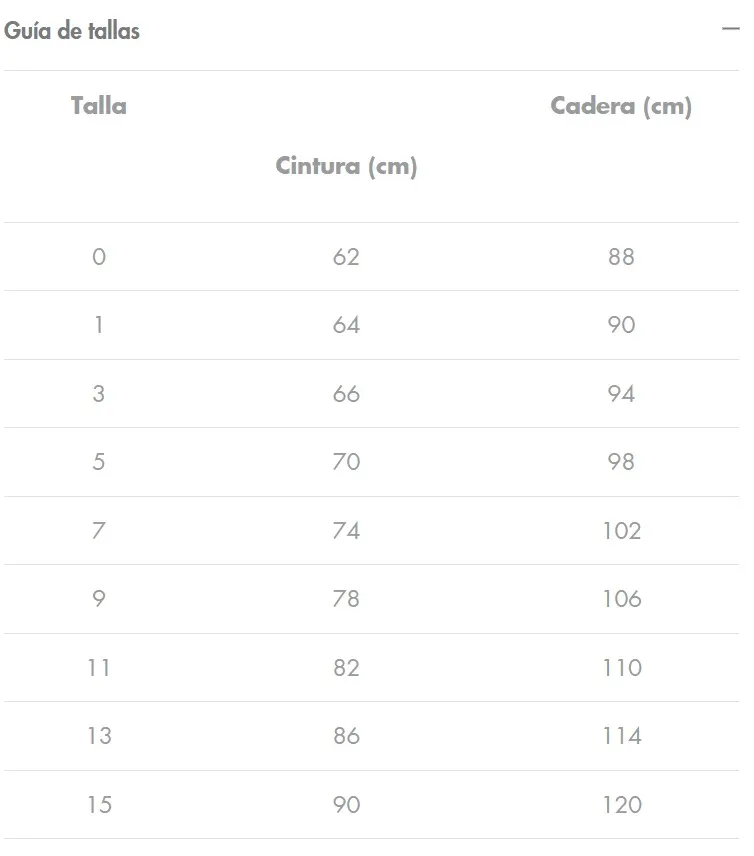Click hip value 88 for size 0
The width and height of the screenshot is (754, 856).
click(x=621, y=257)
